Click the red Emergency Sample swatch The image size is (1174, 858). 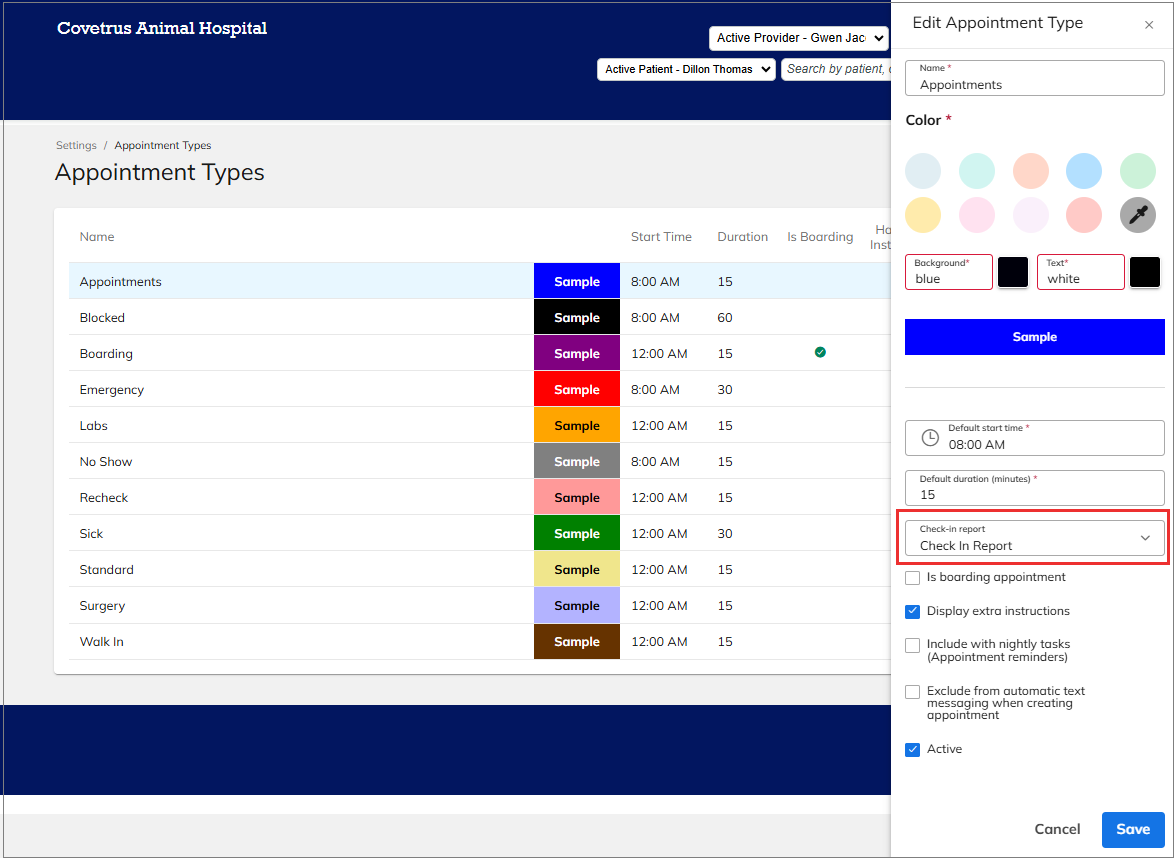point(577,389)
